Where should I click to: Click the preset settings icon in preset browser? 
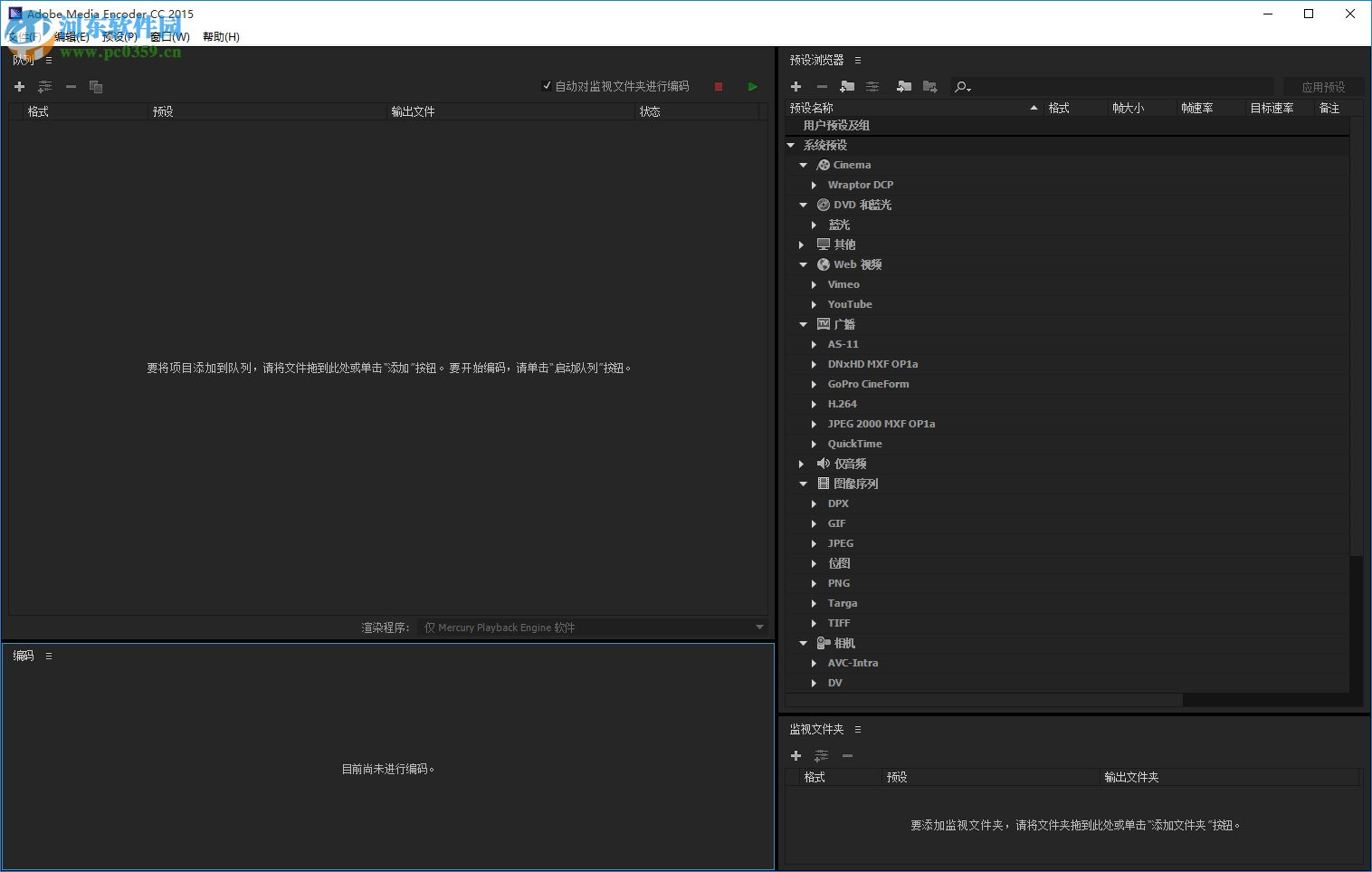coord(872,86)
